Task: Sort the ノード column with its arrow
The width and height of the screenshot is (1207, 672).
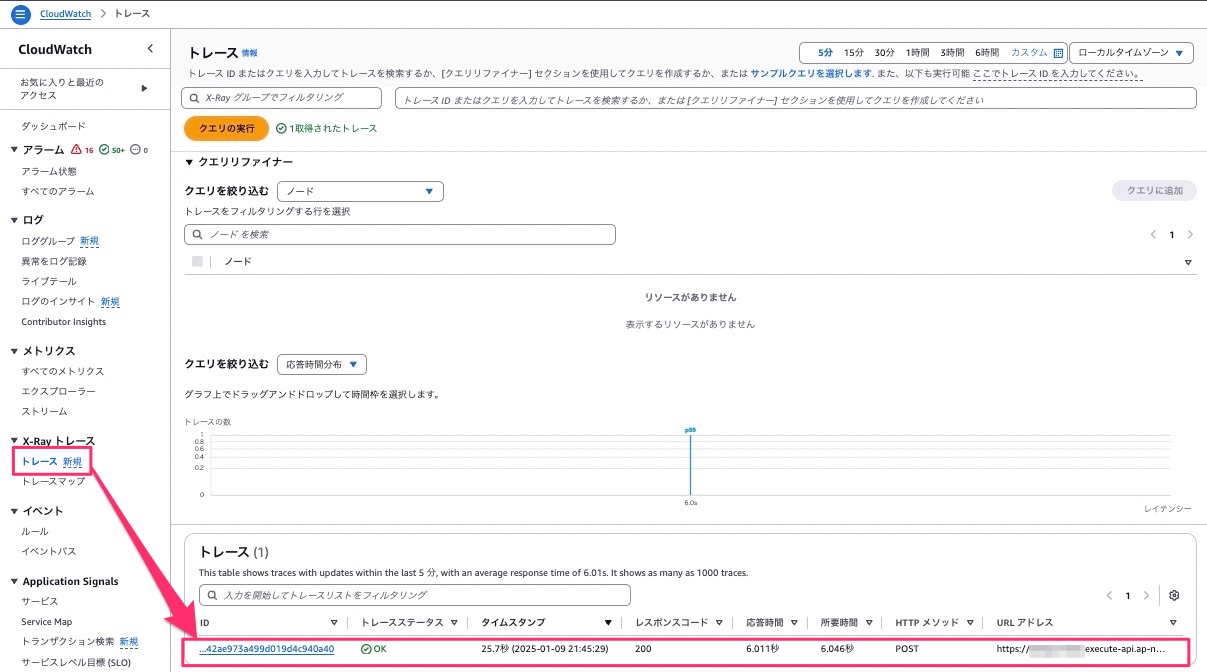Action: 1188,262
